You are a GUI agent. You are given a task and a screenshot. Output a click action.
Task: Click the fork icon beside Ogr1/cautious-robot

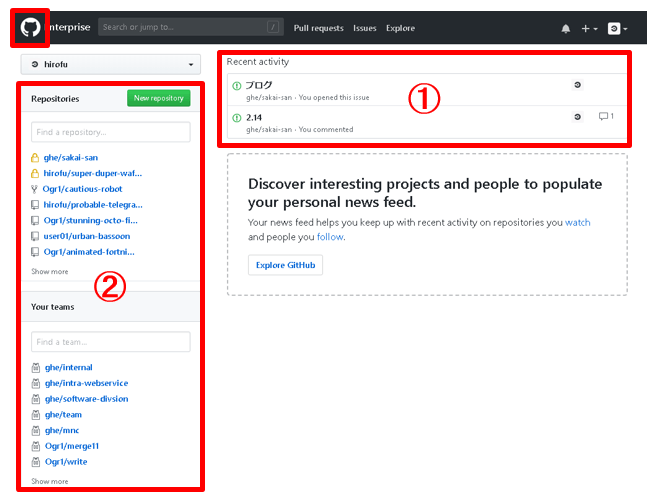(x=34, y=189)
